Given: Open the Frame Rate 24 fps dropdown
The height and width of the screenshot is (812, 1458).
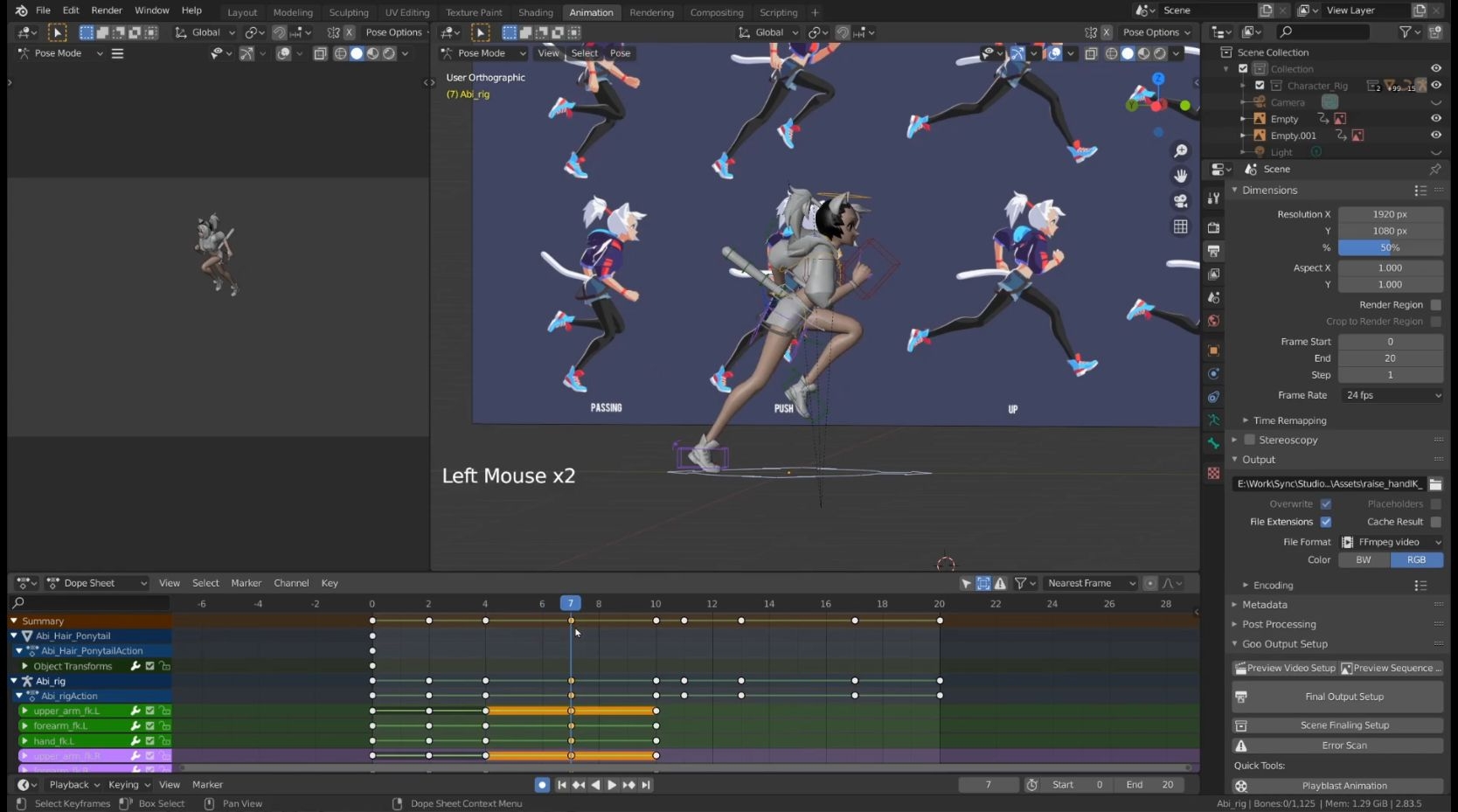Looking at the screenshot, I should tap(1392, 395).
